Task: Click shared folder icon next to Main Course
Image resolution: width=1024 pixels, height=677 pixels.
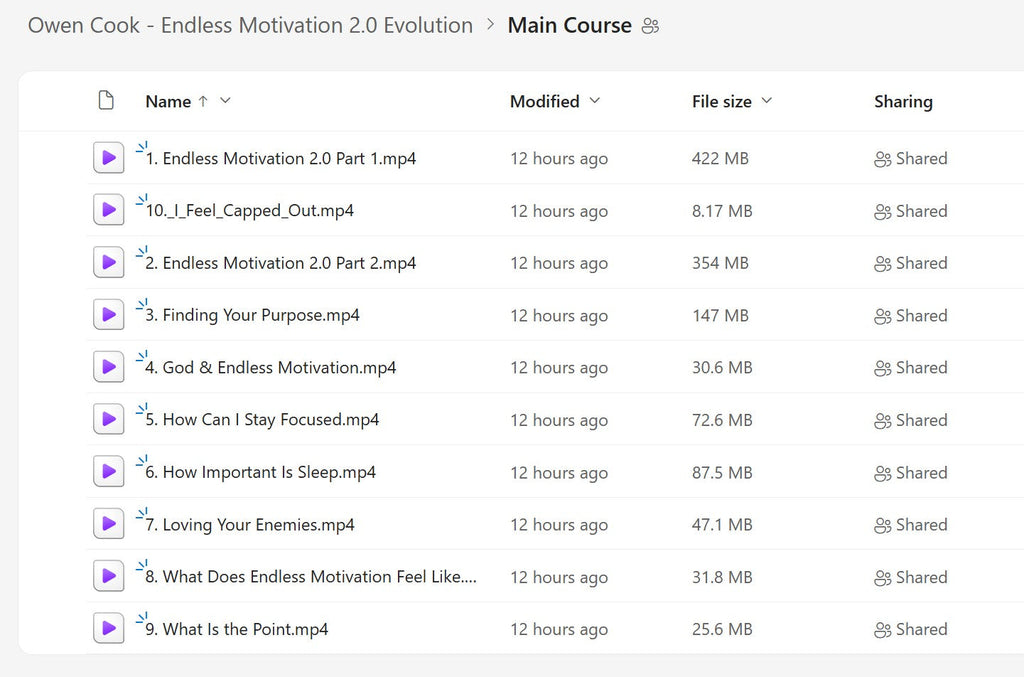Action: click(x=650, y=26)
